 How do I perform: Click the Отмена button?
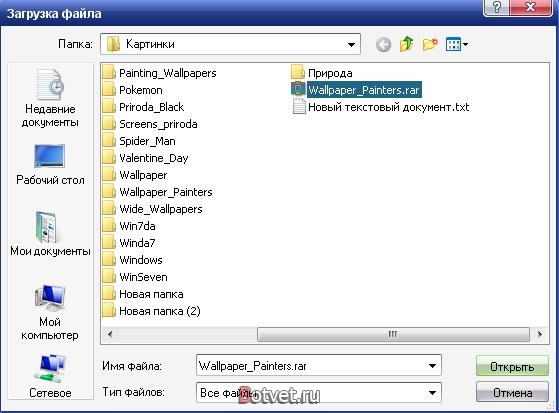pyautogui.click(x=512, y=392)
